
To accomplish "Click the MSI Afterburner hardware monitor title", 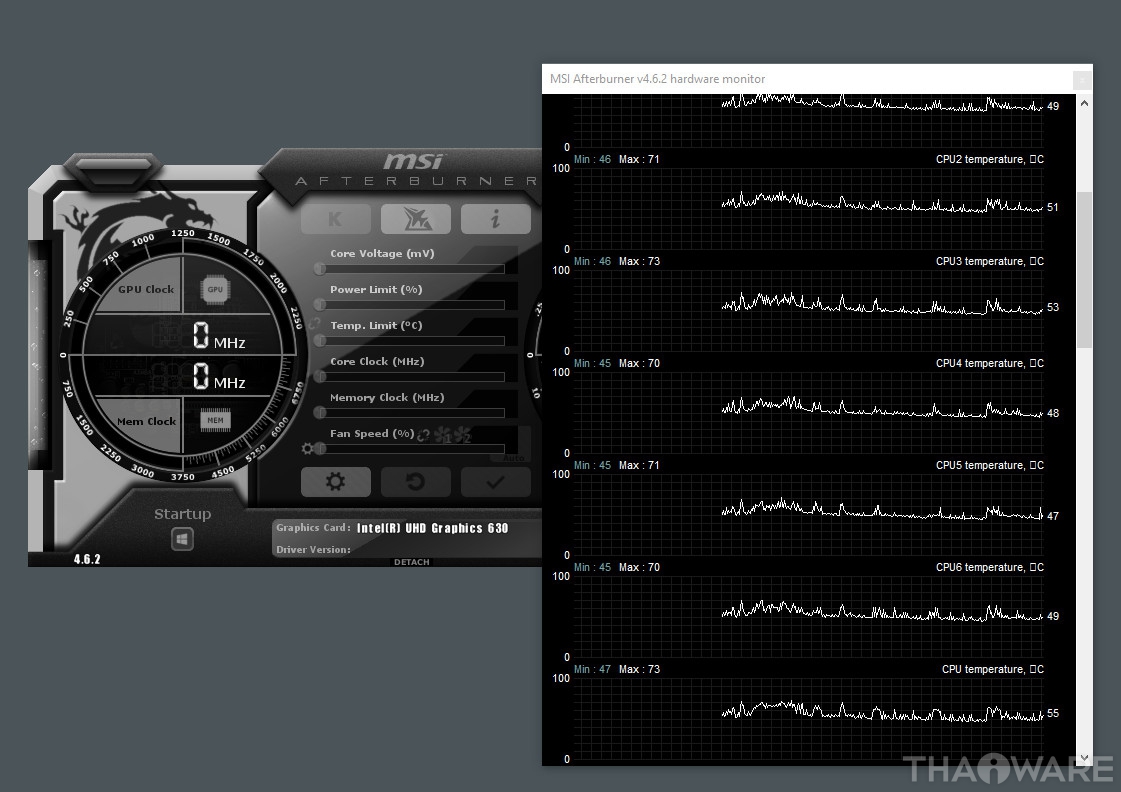I will click(657, 79).
